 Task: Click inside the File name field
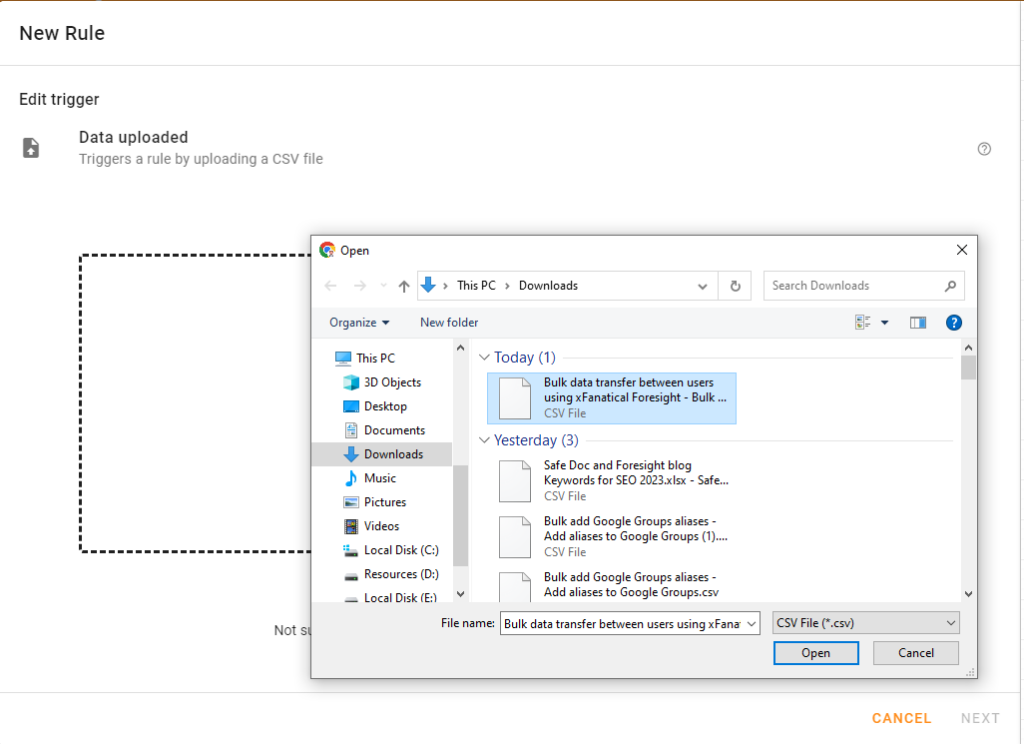(620, 622)
